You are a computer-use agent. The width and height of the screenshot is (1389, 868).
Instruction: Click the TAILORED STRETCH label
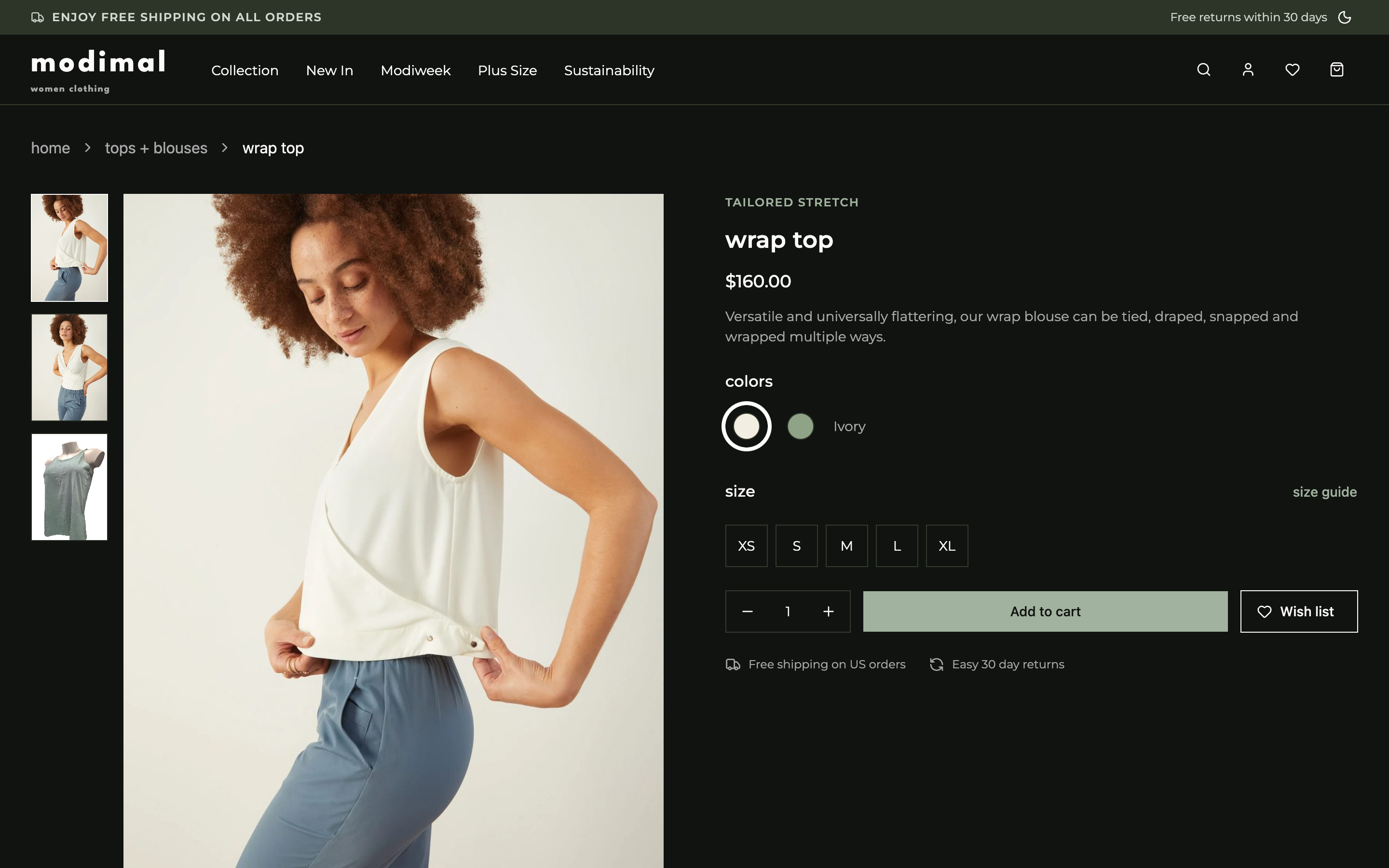tap(791, 202)
